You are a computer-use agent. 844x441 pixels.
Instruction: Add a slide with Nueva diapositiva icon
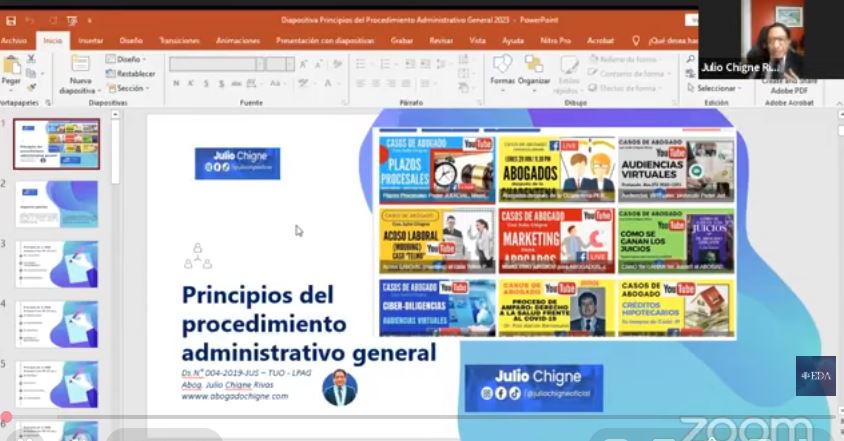click(81, 64)
